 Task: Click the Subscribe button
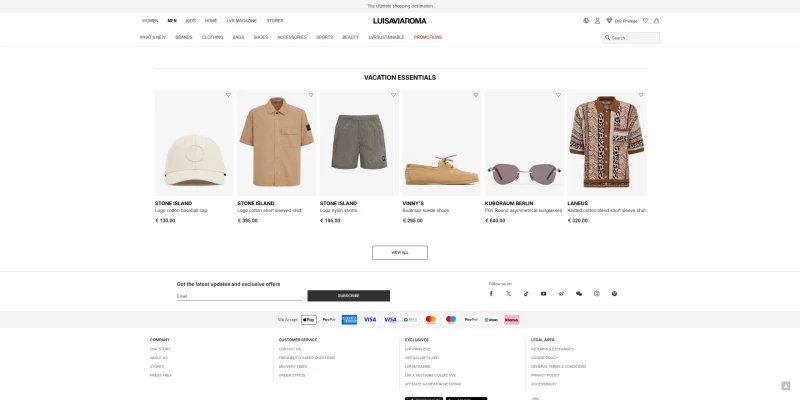[348, 296]
